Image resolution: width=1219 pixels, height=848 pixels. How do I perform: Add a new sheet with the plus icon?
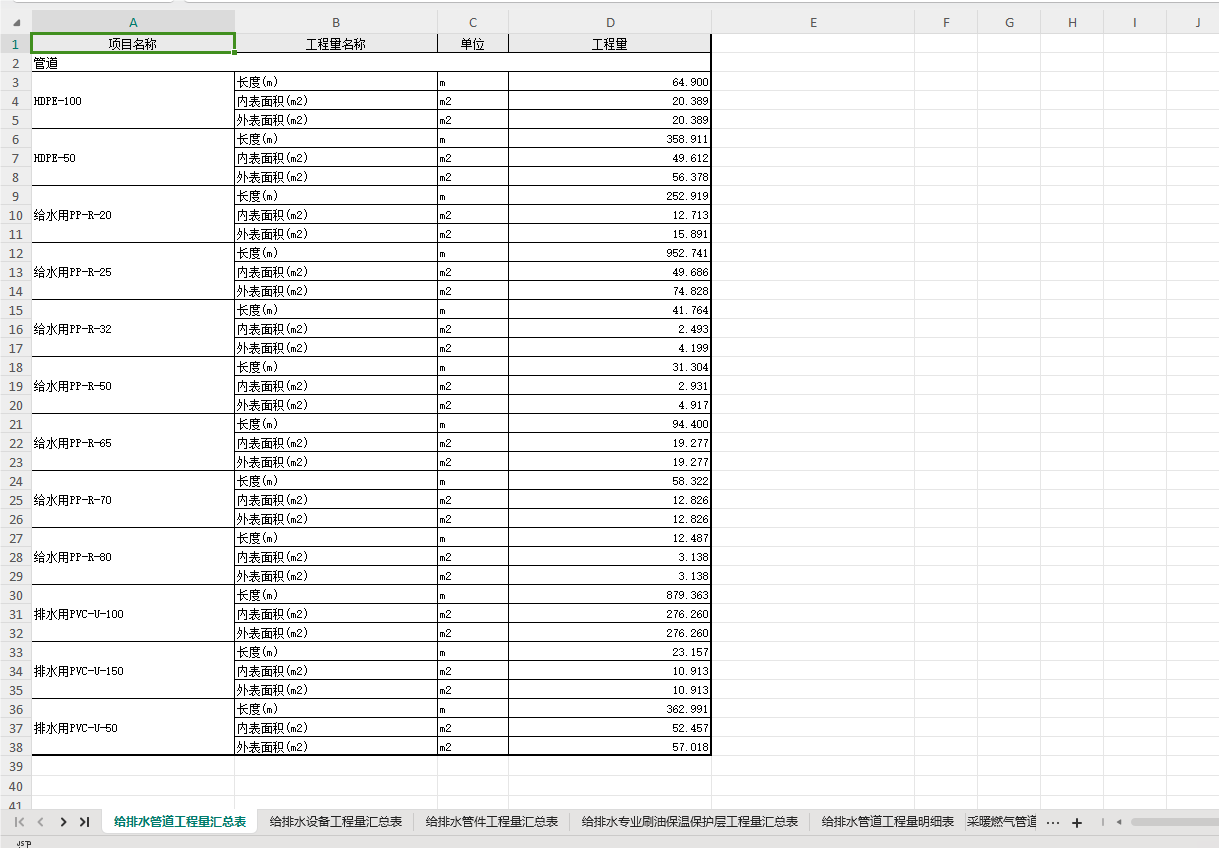coord(1077,822)
